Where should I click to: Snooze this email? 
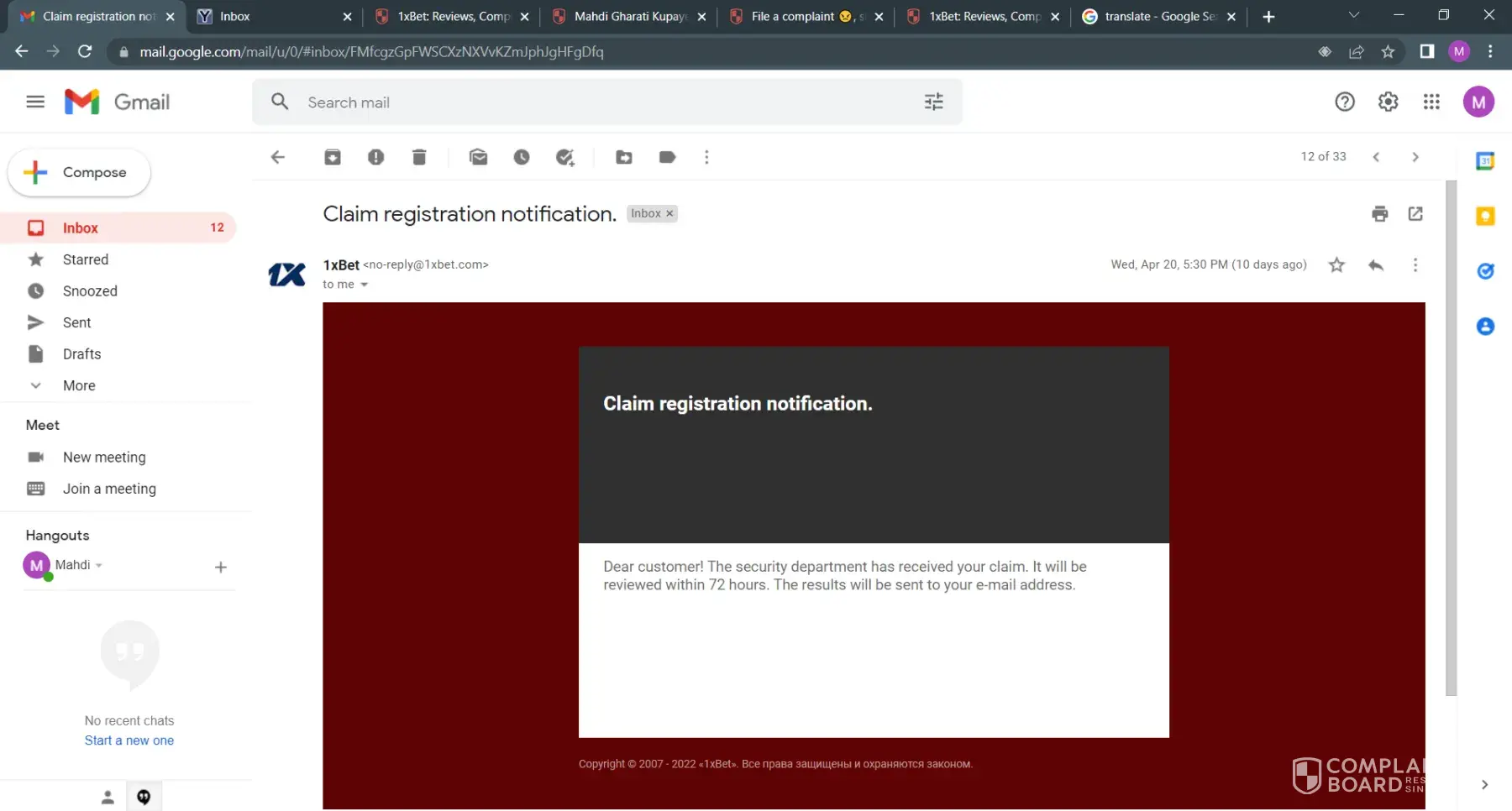(522, 157)
